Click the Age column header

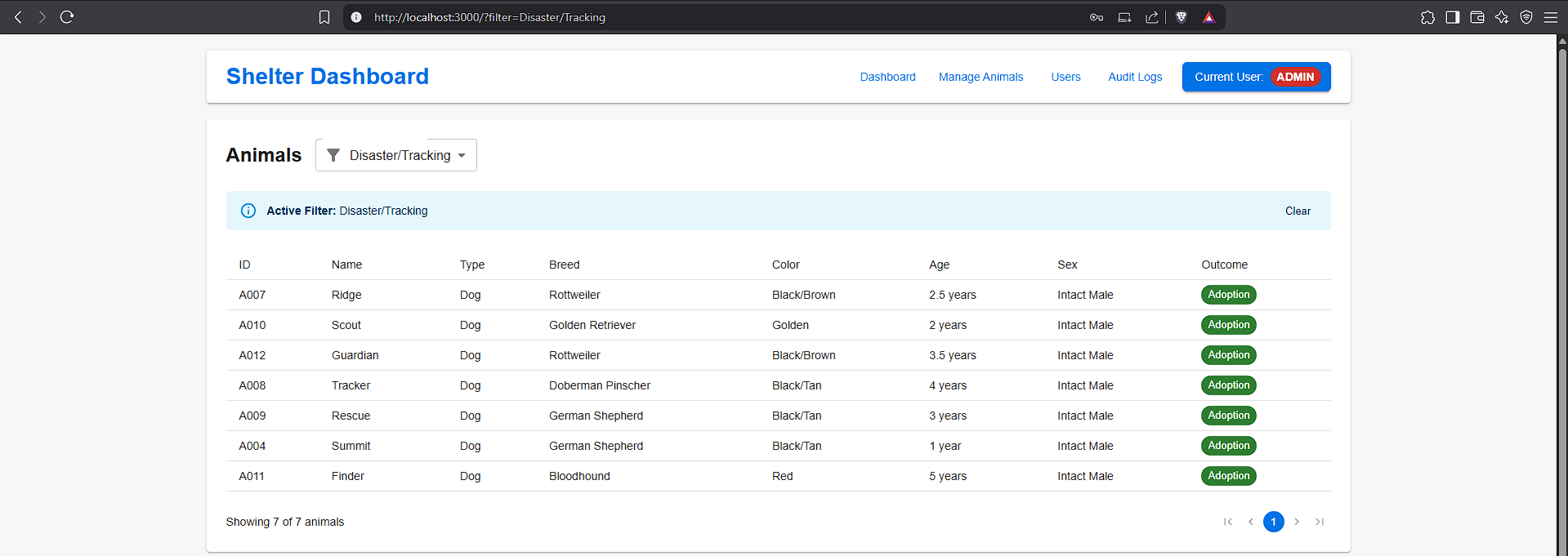click(939, 265)
